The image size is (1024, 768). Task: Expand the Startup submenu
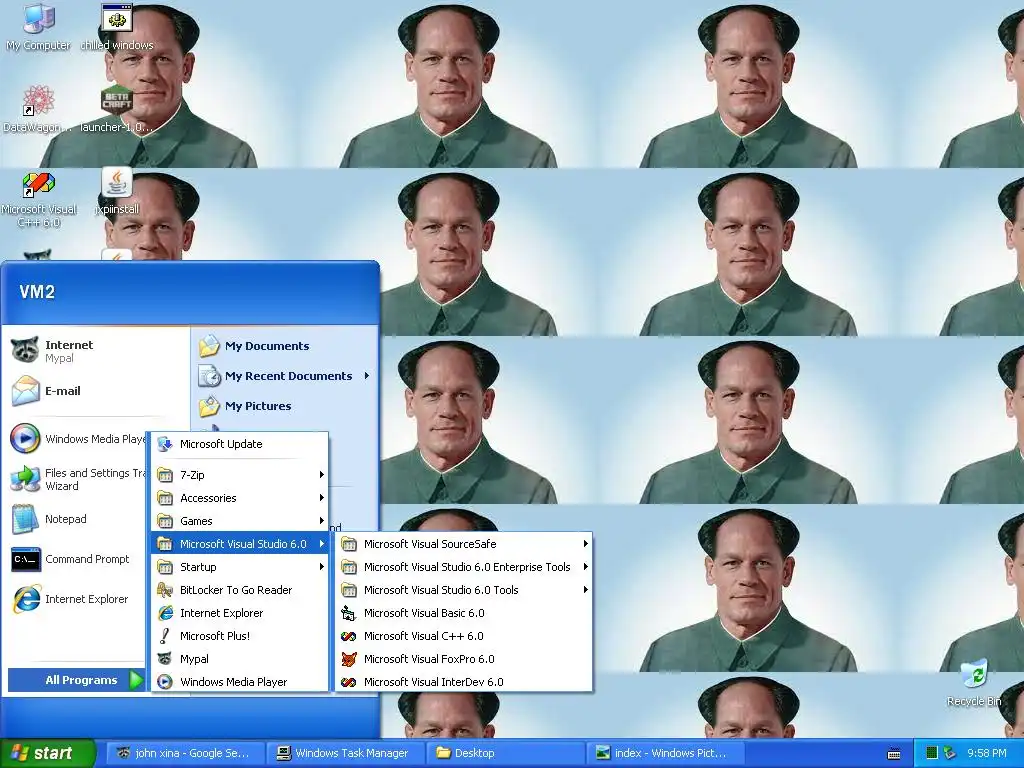pos(240,567)
